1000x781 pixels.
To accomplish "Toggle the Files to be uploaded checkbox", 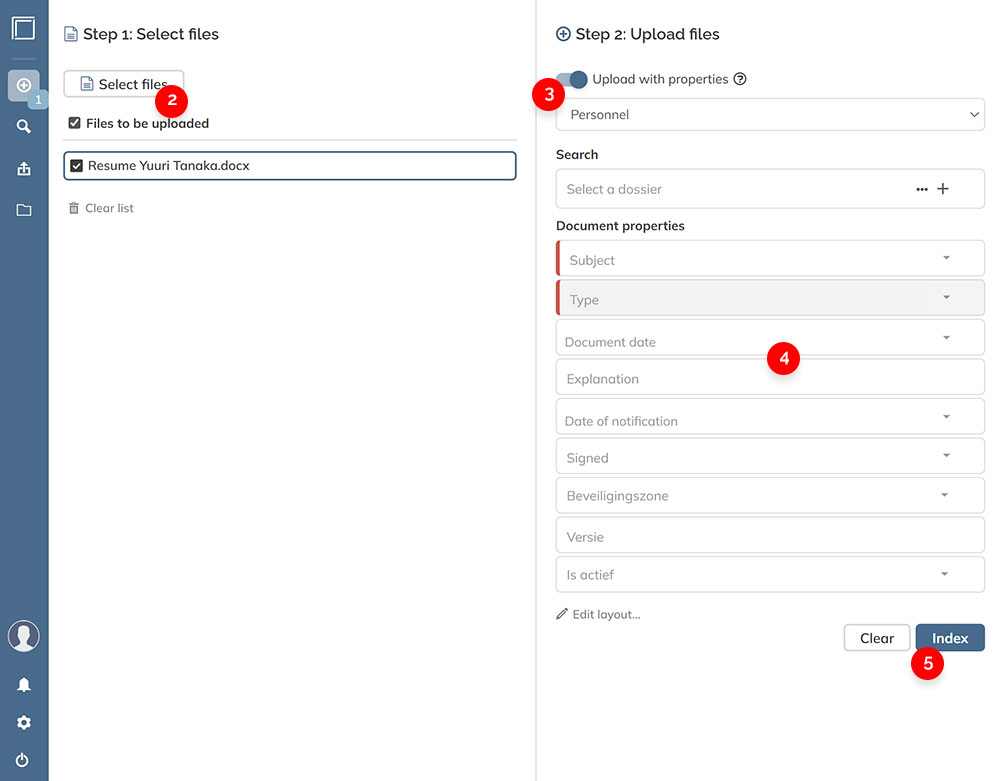I will (75, 122).
